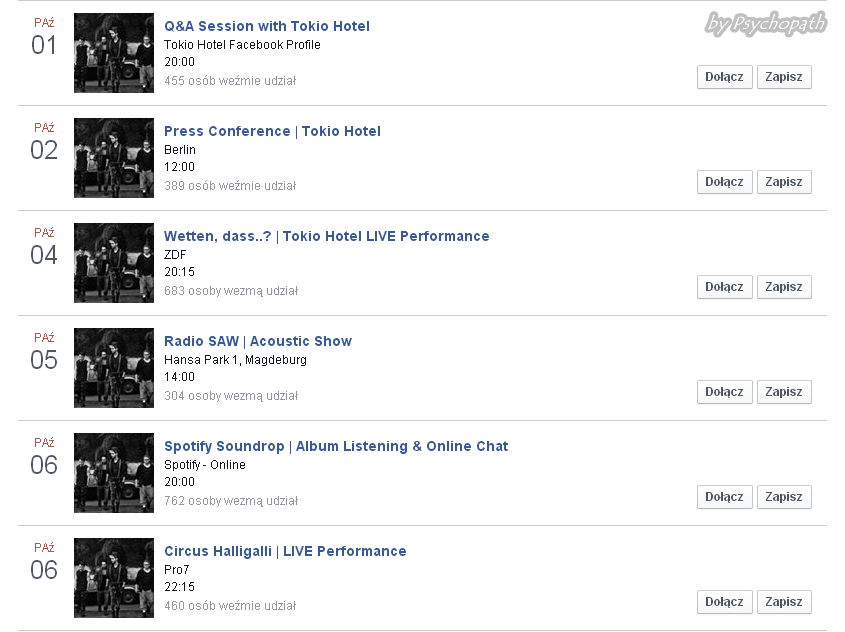Click the Q&A Session event thumbnail photo

coord(114,53)
